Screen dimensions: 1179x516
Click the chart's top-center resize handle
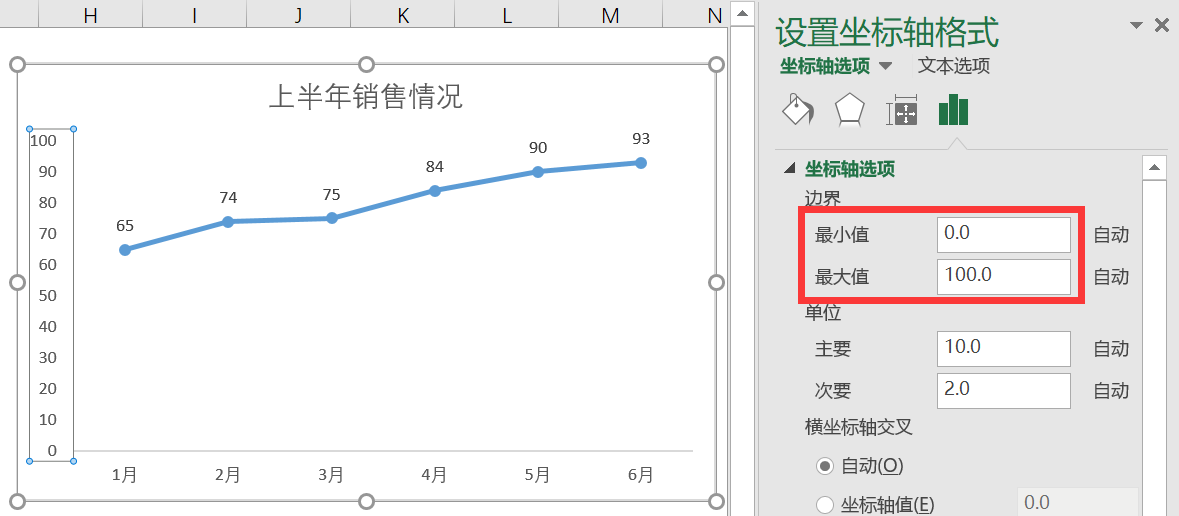(366, 65)
